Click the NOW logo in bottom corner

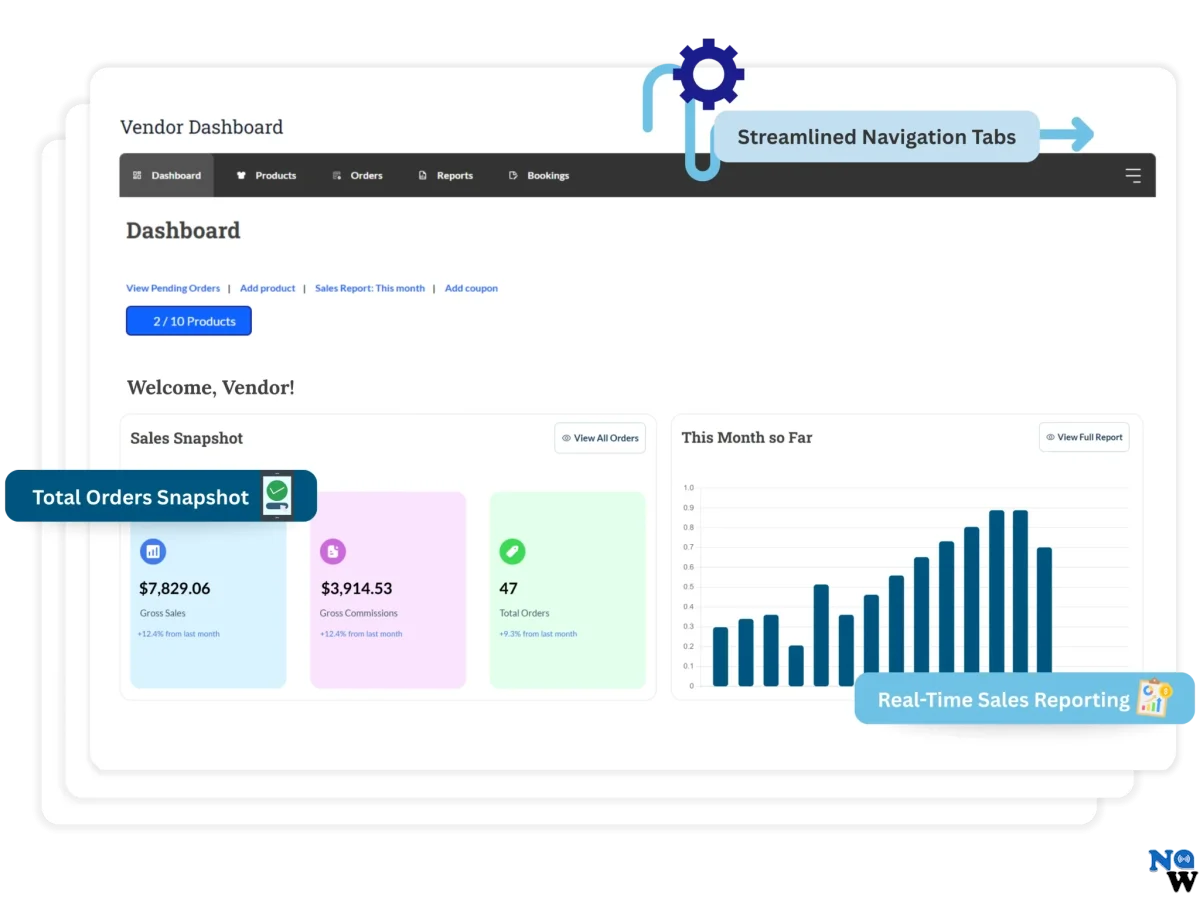[x=1171, y=871]
